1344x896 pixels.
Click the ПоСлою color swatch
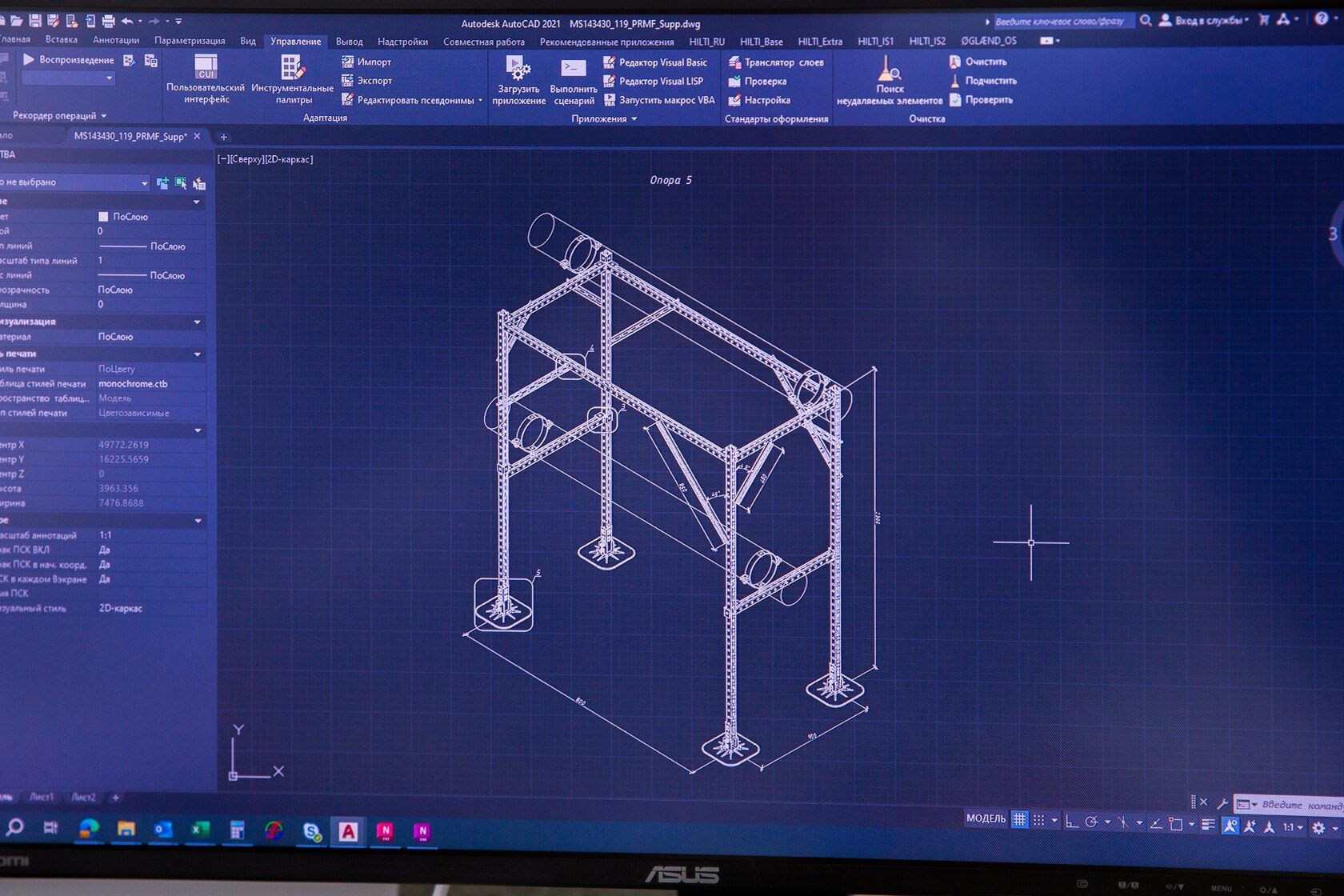click(103, 217)
